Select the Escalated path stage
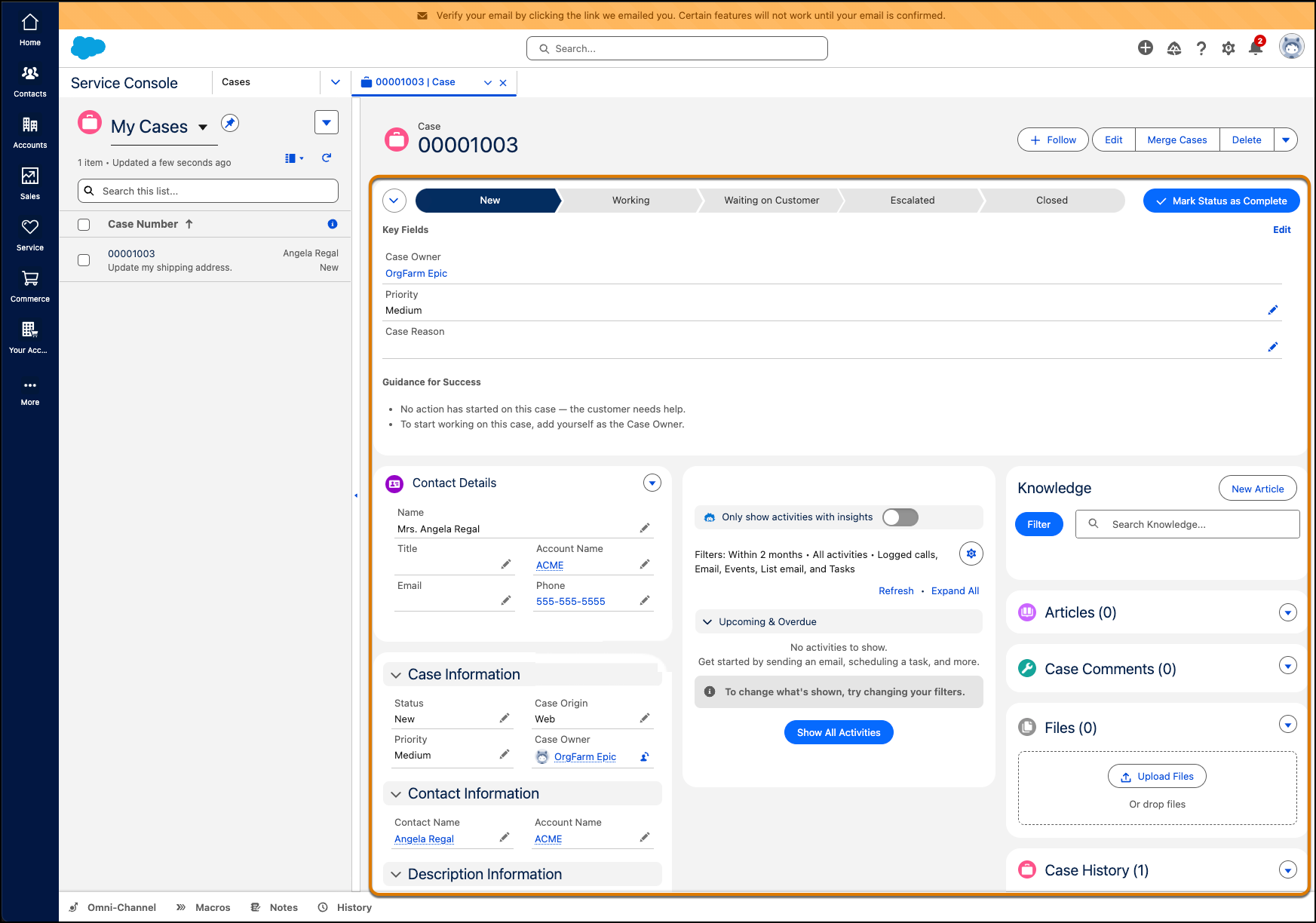The width and height of the screenshot is (1316, 923). pos(913,201)
